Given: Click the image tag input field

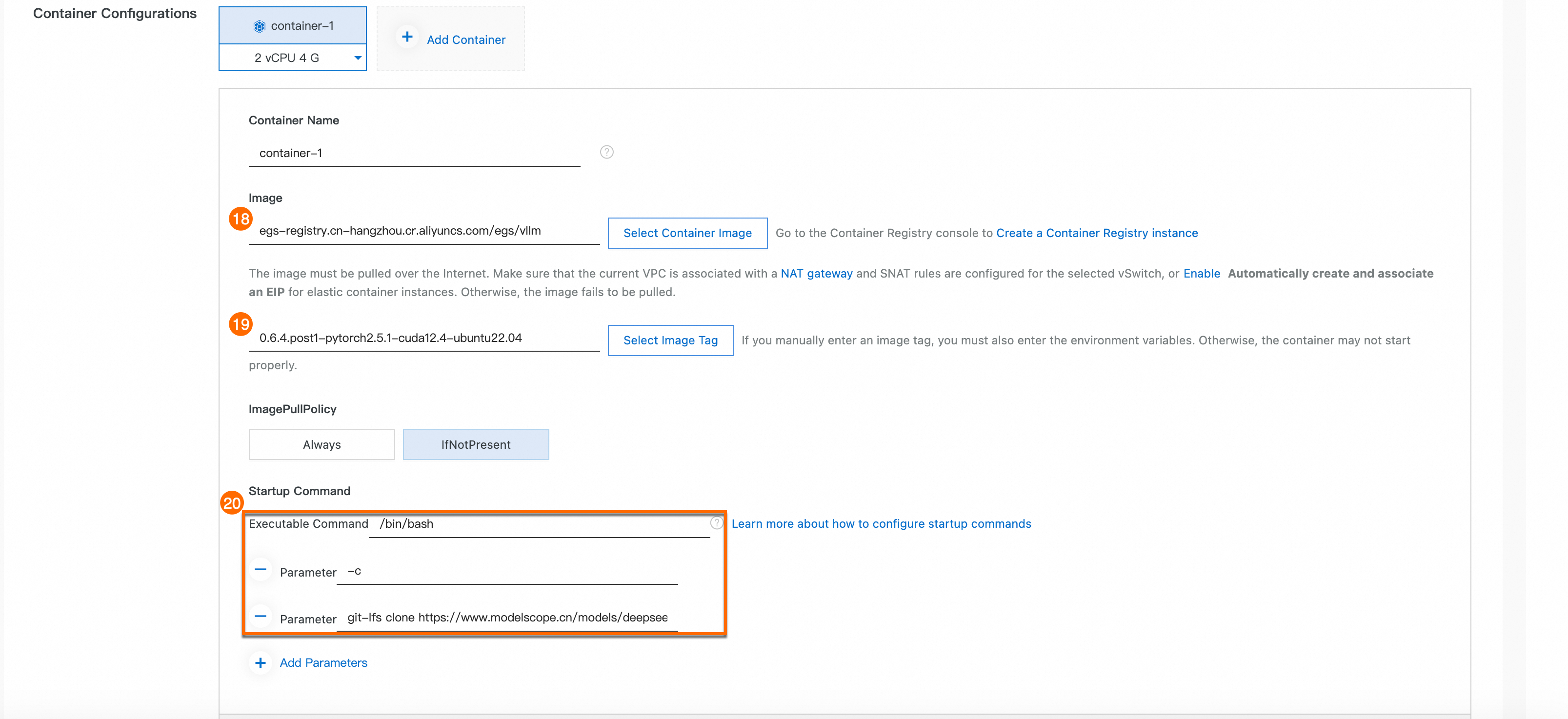Looking at the screenshot, I should (x=423, y=339).
